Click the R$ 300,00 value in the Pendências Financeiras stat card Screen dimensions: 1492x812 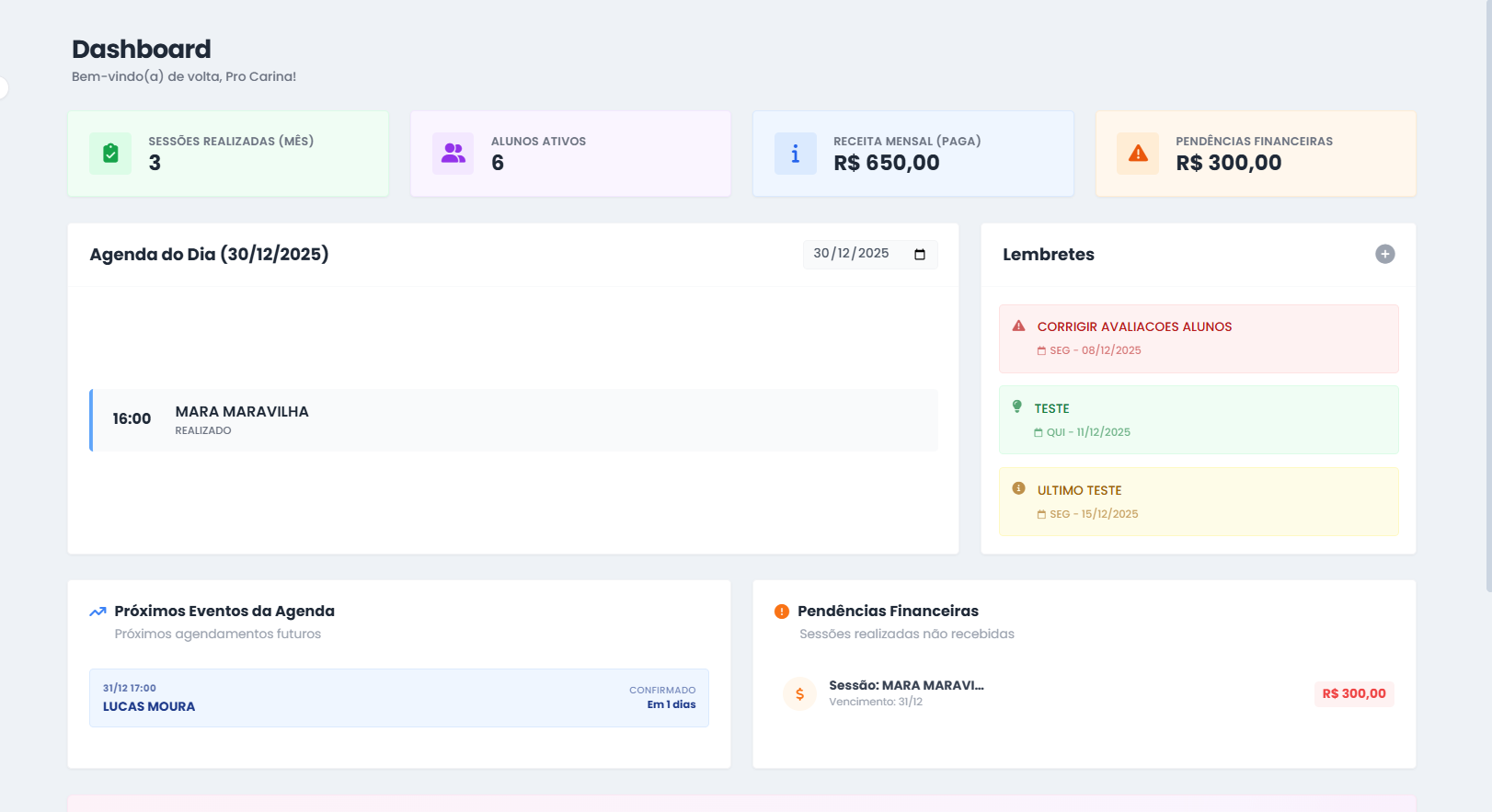click(x=1229, y=163)
